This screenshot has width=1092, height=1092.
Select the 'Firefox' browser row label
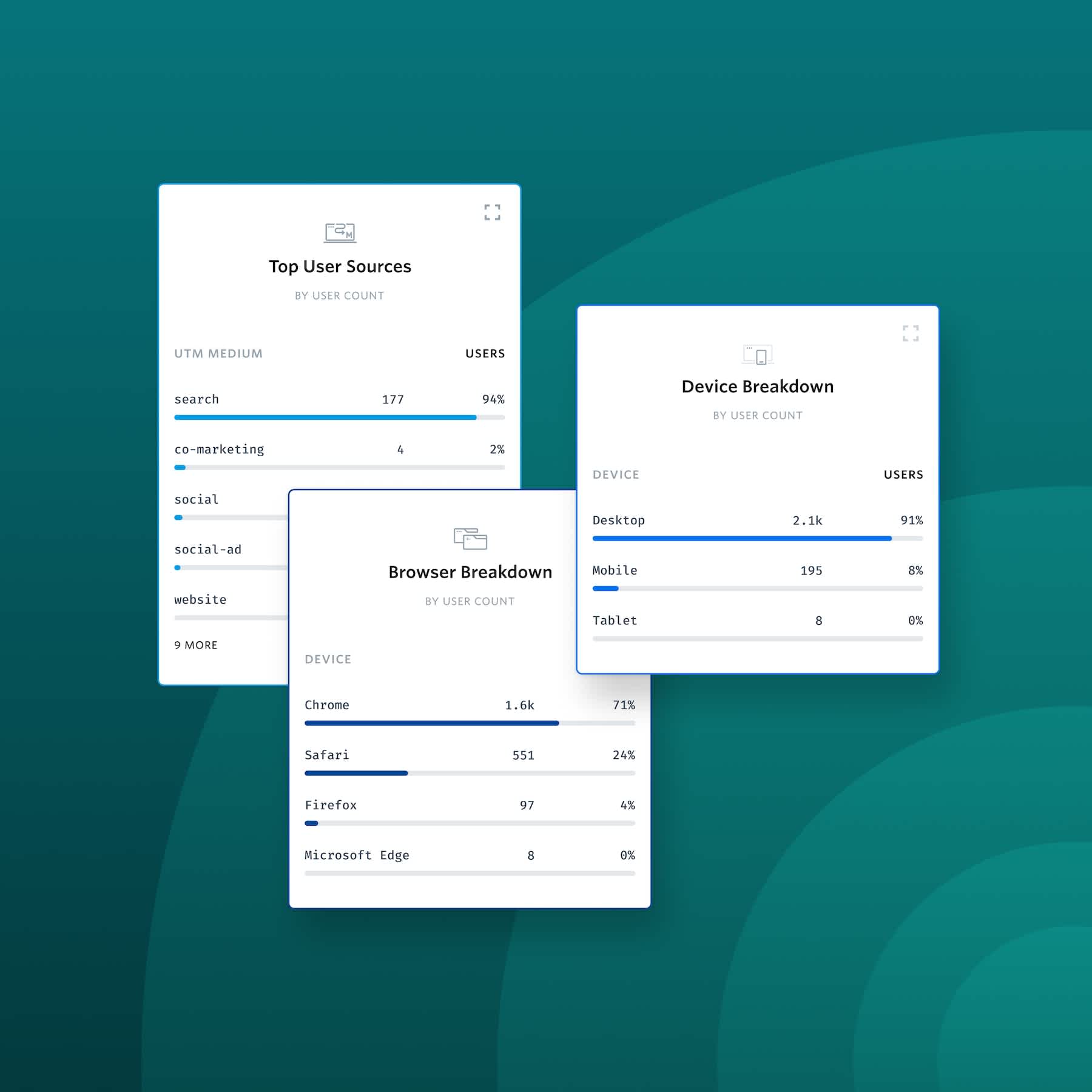click(x=331, y=805)
